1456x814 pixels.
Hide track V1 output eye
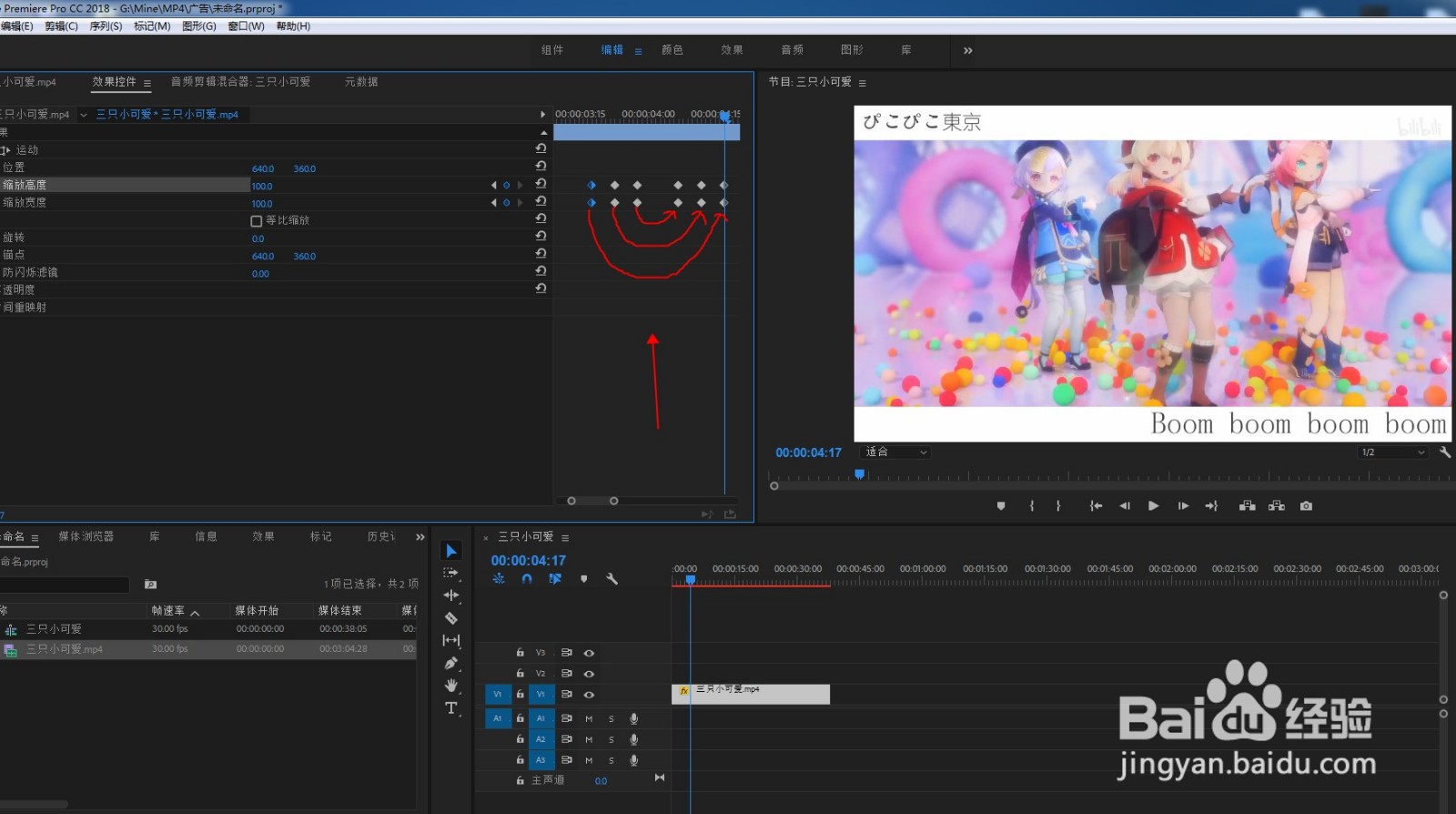(x=589, y=695)
